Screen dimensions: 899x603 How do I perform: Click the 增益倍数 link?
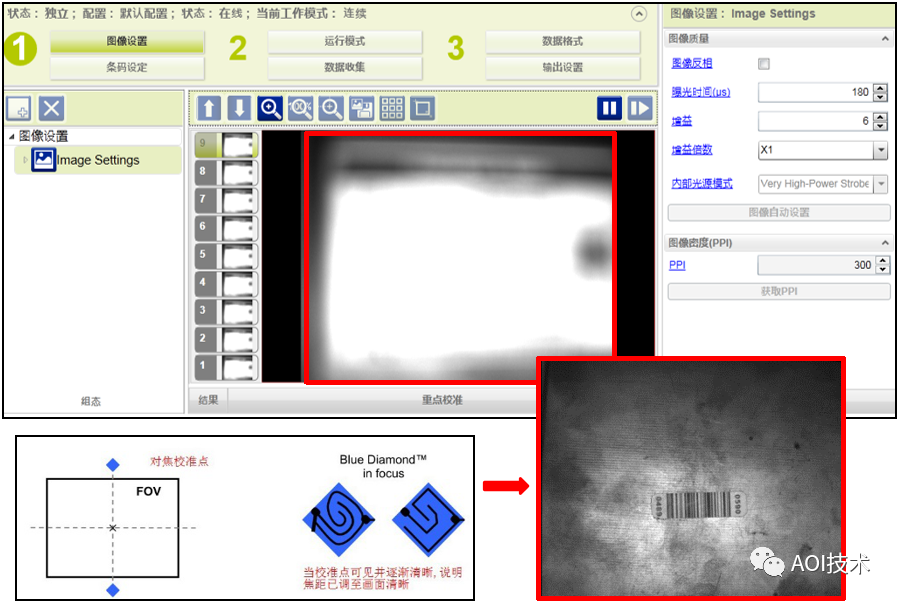point(691,150)
